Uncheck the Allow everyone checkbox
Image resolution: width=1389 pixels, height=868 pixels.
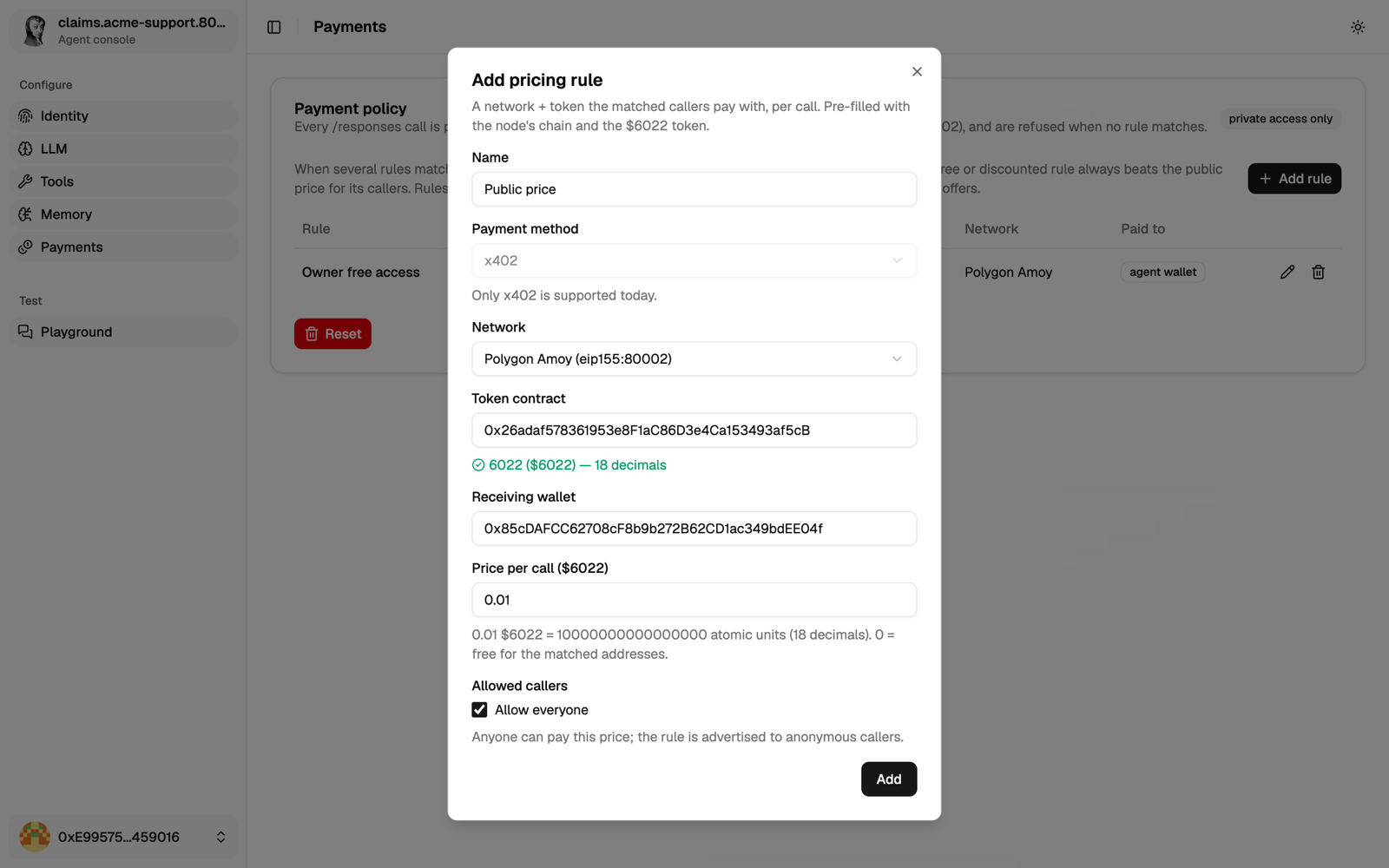(479, 710)
